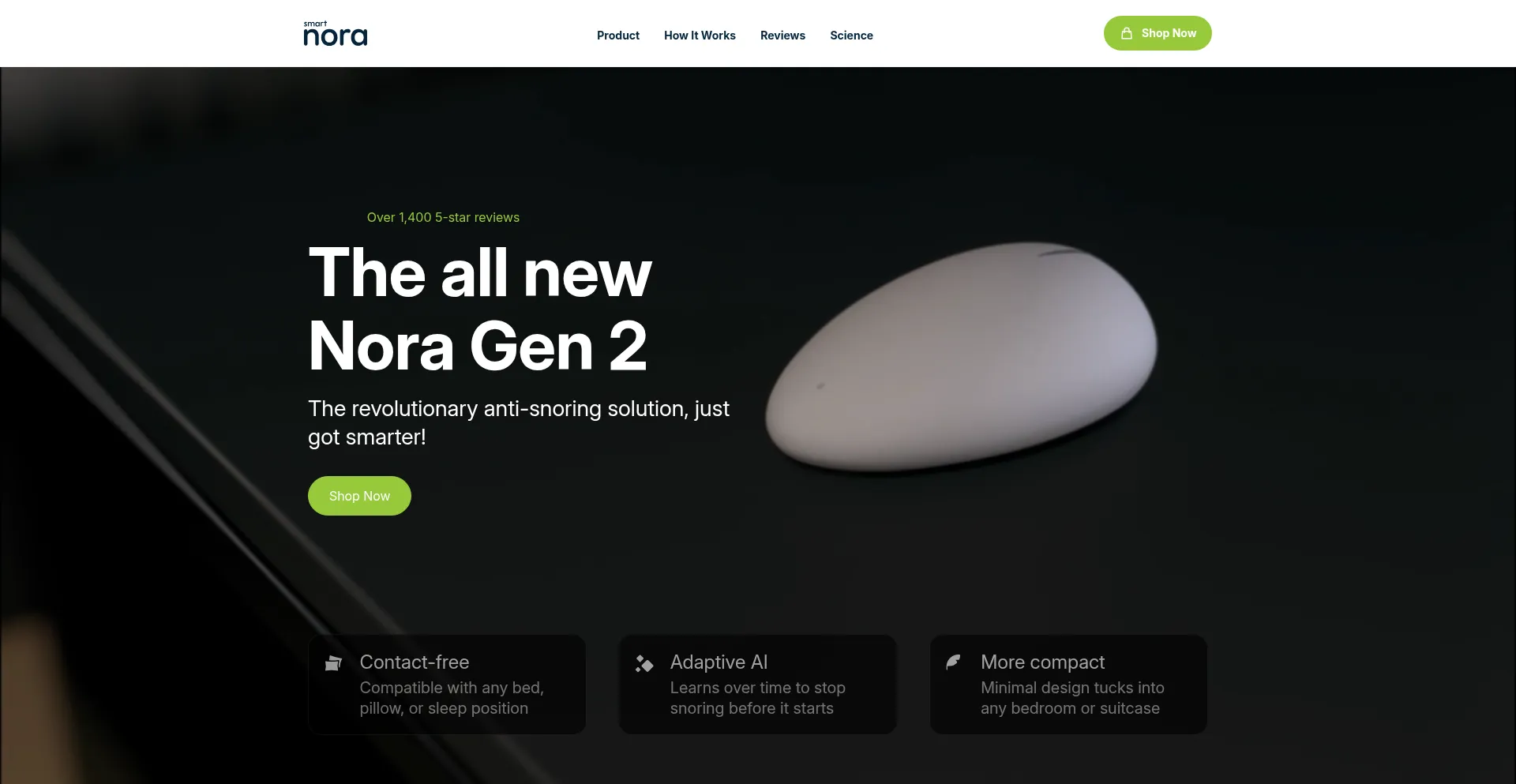Select the Science nav link
This screenshot has height=784, width=1516.
[x=851, y=36]
